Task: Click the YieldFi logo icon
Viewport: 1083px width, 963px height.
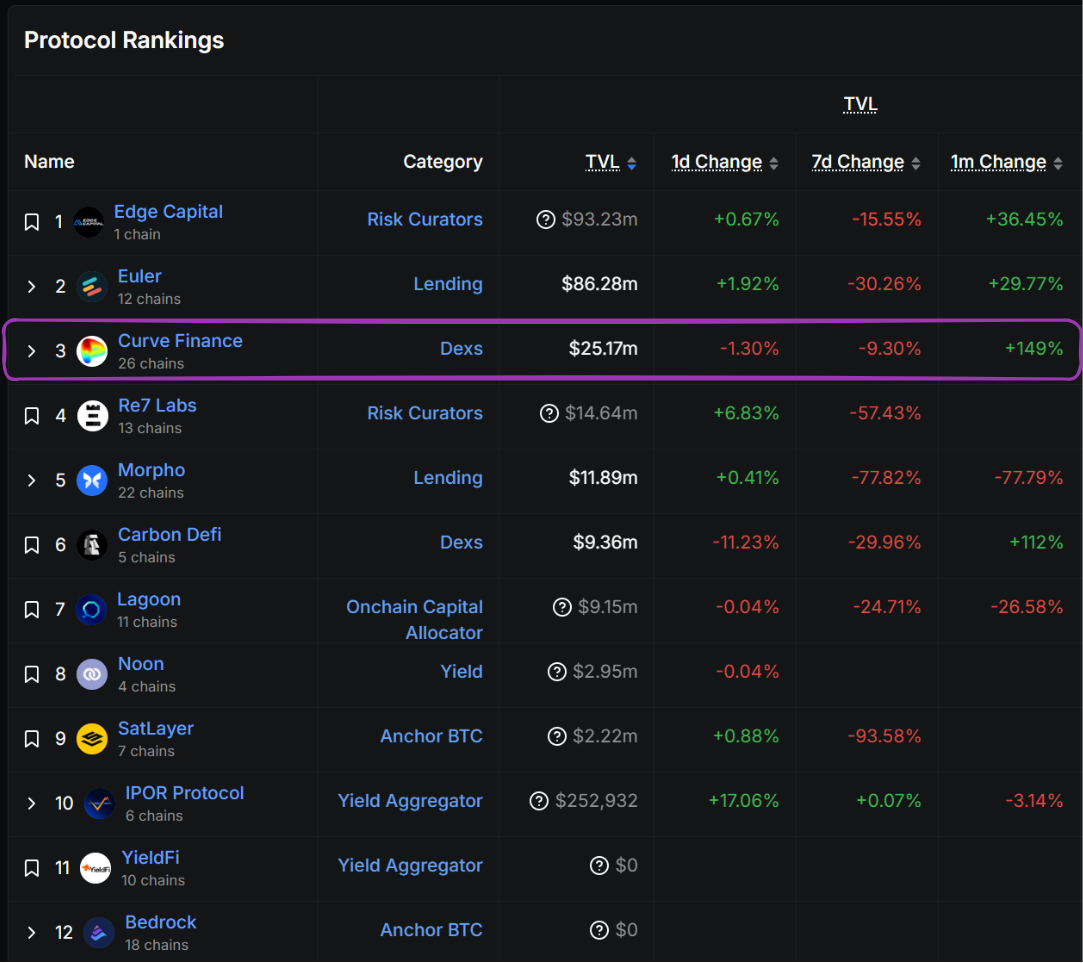Action: tap(95, 868)
